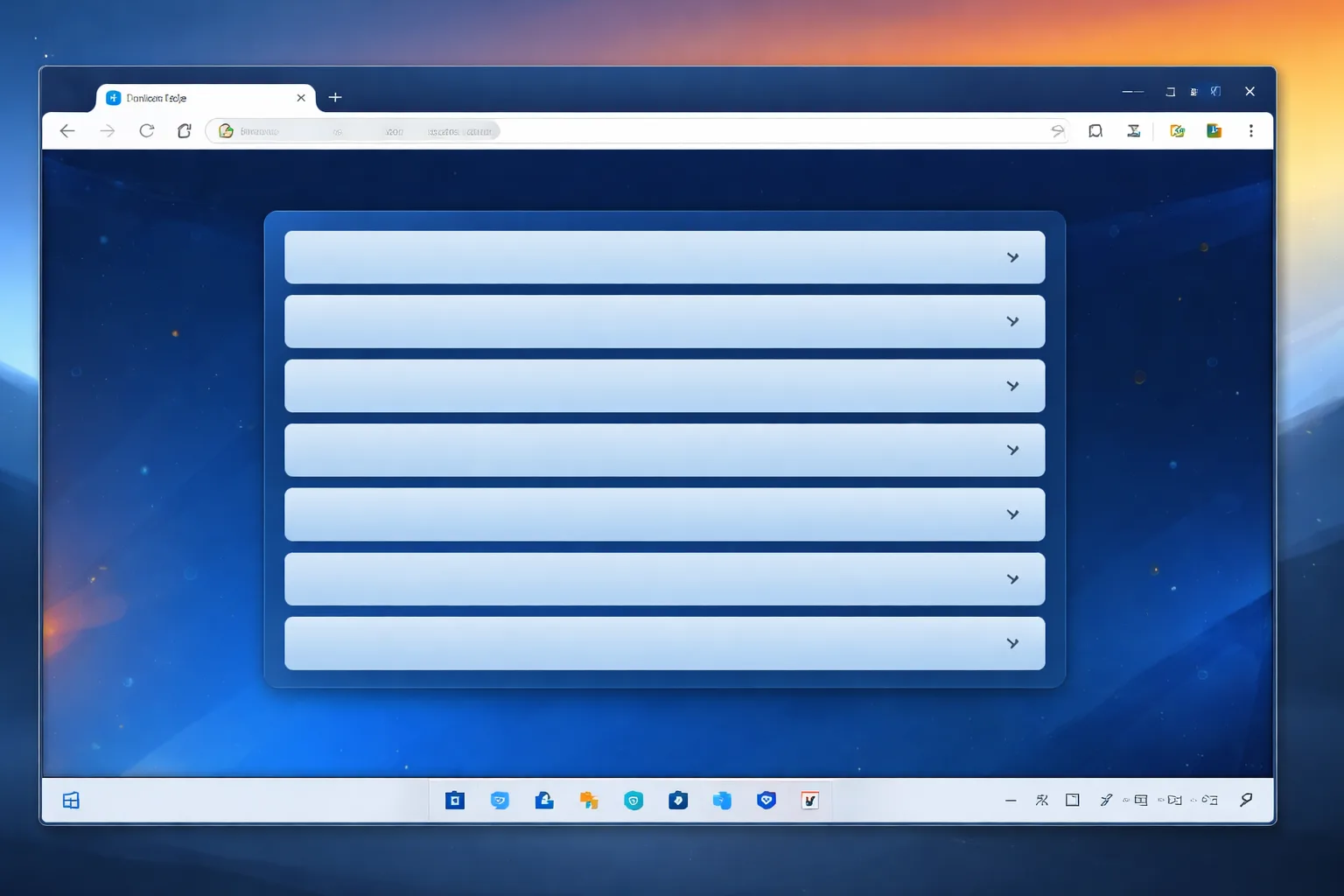Screen dimensions: 1344x896
Task: Expand the last accordion row chevron
Action: [x=1012, y=643]
